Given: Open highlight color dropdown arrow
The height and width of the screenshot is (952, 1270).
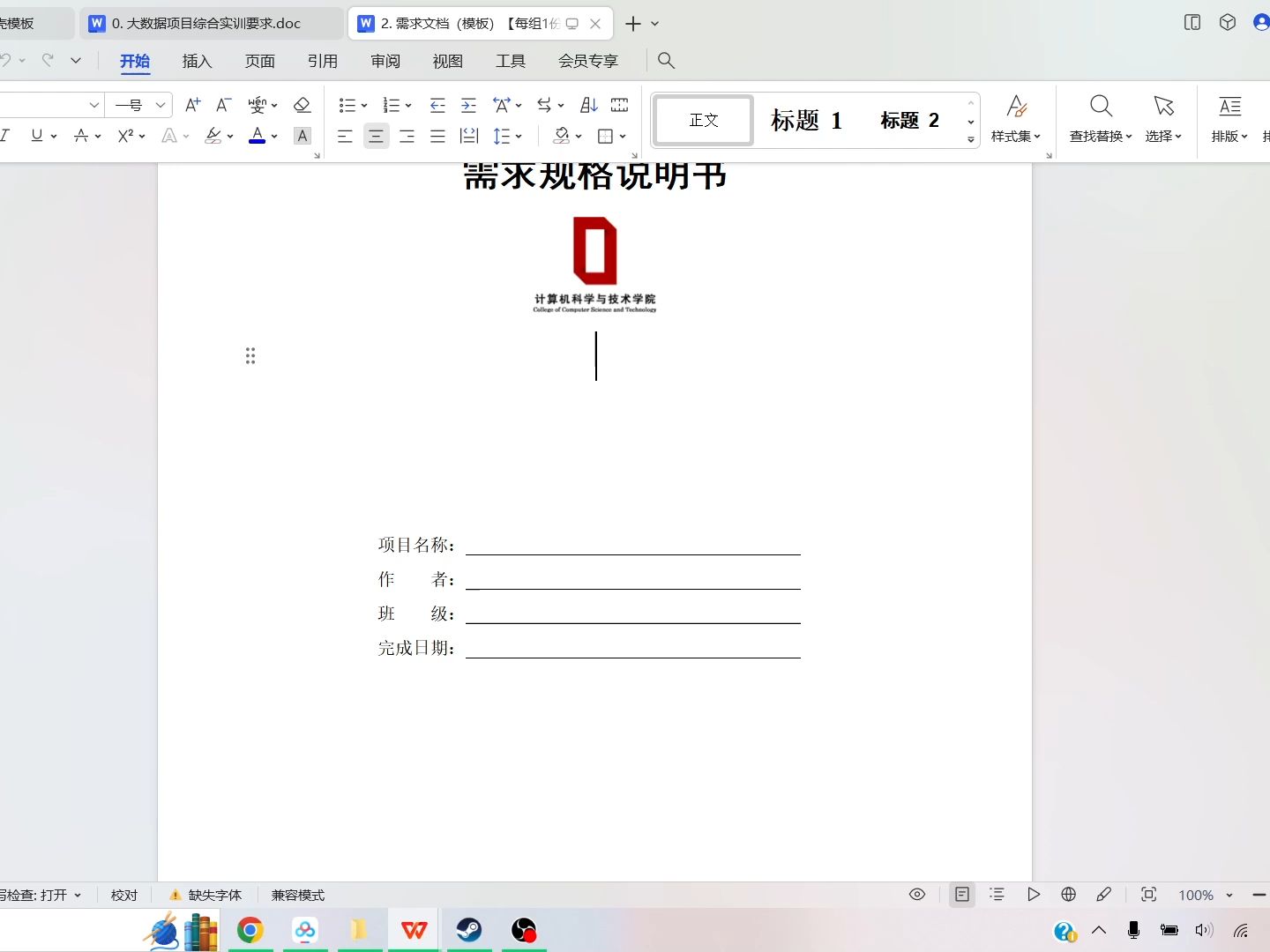Looking at the screenshot, I should point(230,137).
